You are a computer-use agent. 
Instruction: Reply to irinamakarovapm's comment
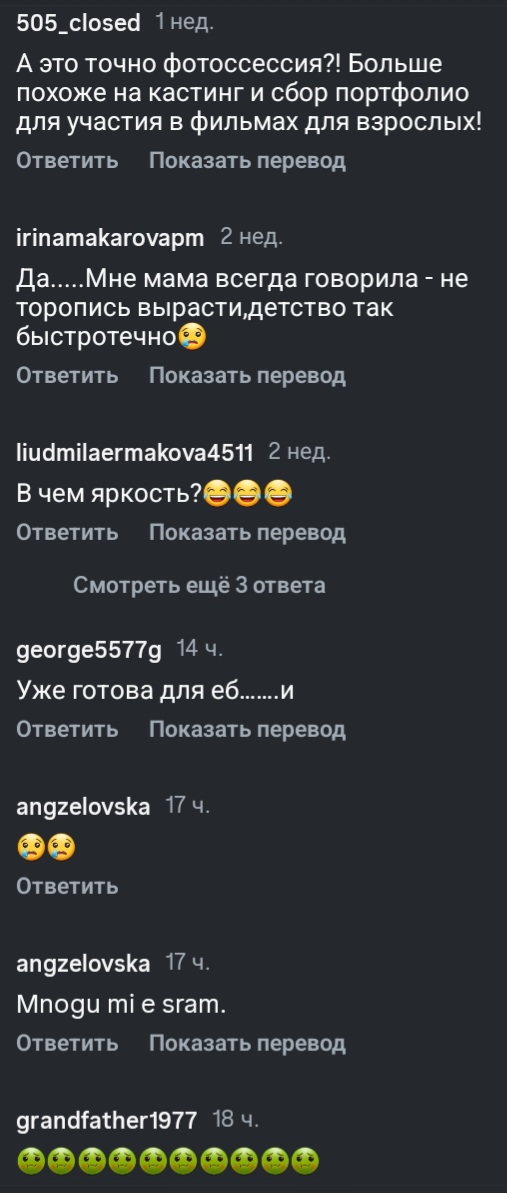[x=67, y=375]
